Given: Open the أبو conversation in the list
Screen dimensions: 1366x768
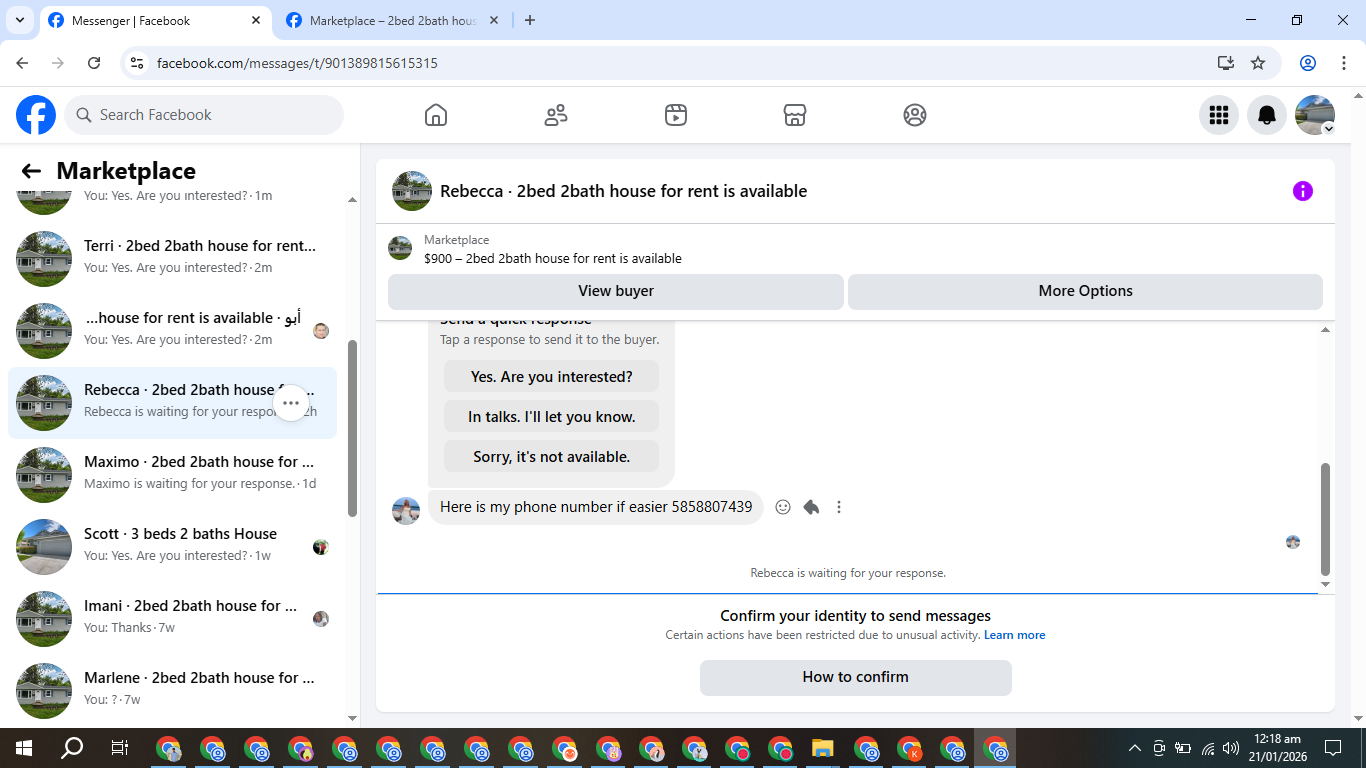Looking at the screenshot, I should [x=172, y=331].
